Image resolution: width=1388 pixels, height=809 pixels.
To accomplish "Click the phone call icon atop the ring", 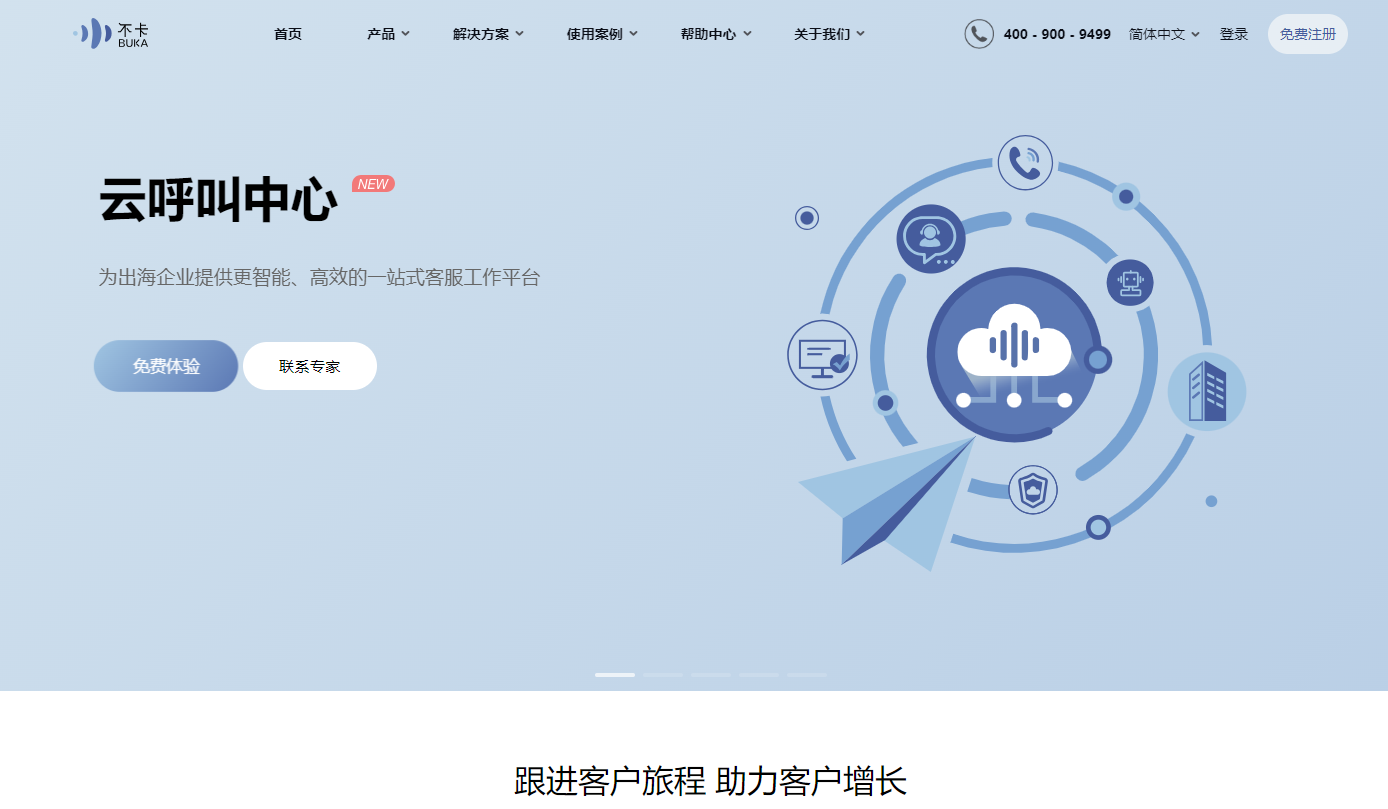I will click(x=1025, y=162).
